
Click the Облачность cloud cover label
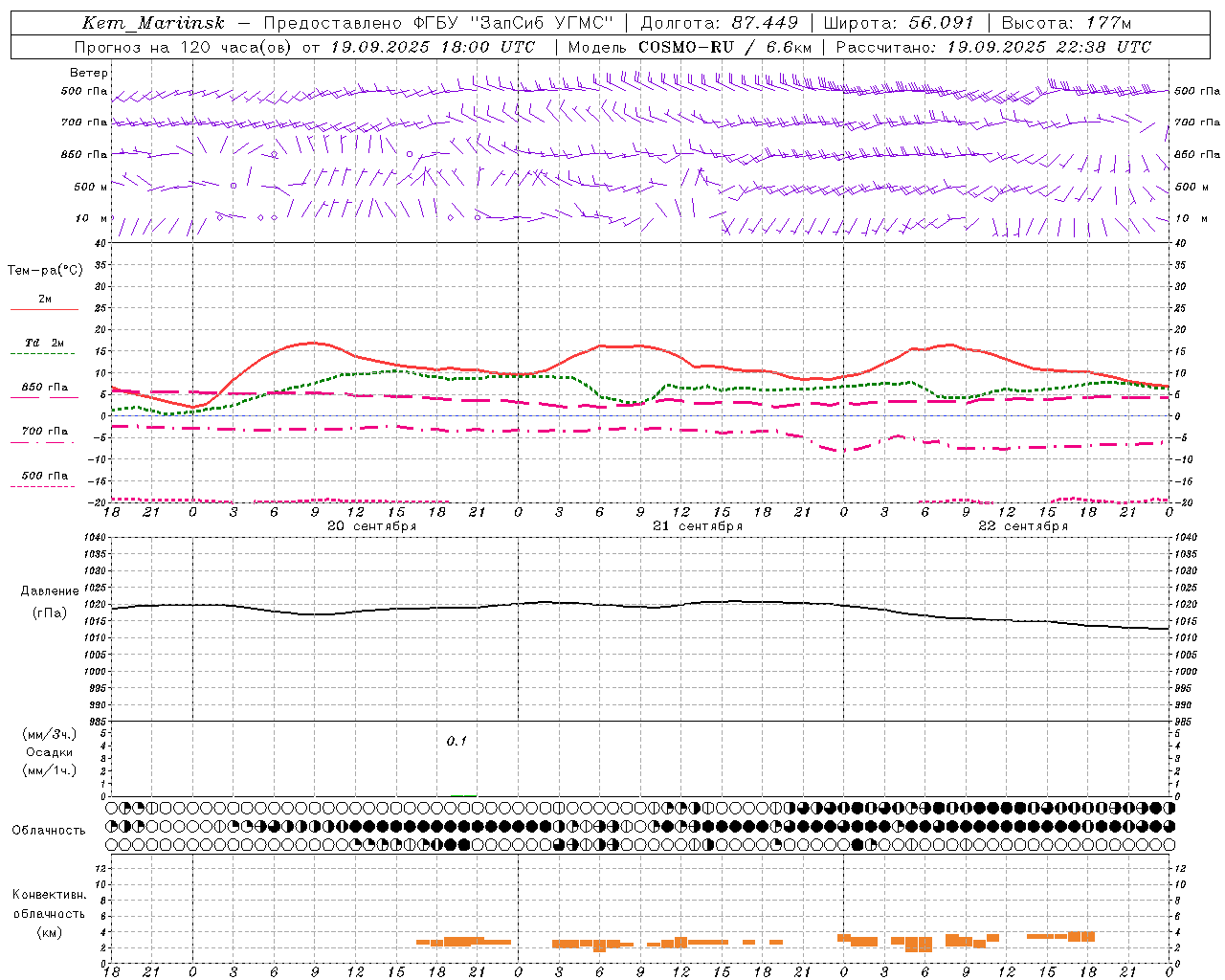coord(49,830)
